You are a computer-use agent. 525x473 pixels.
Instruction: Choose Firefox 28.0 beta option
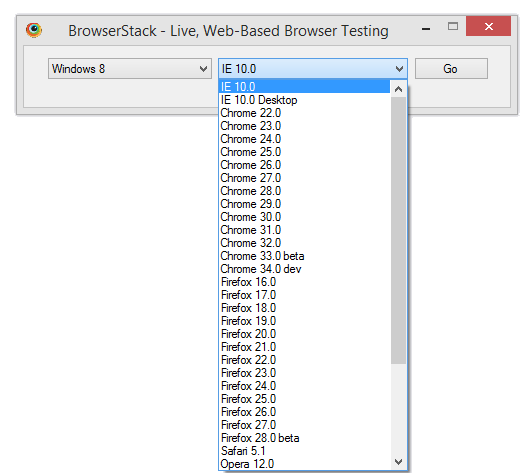[x=304, y=438]
